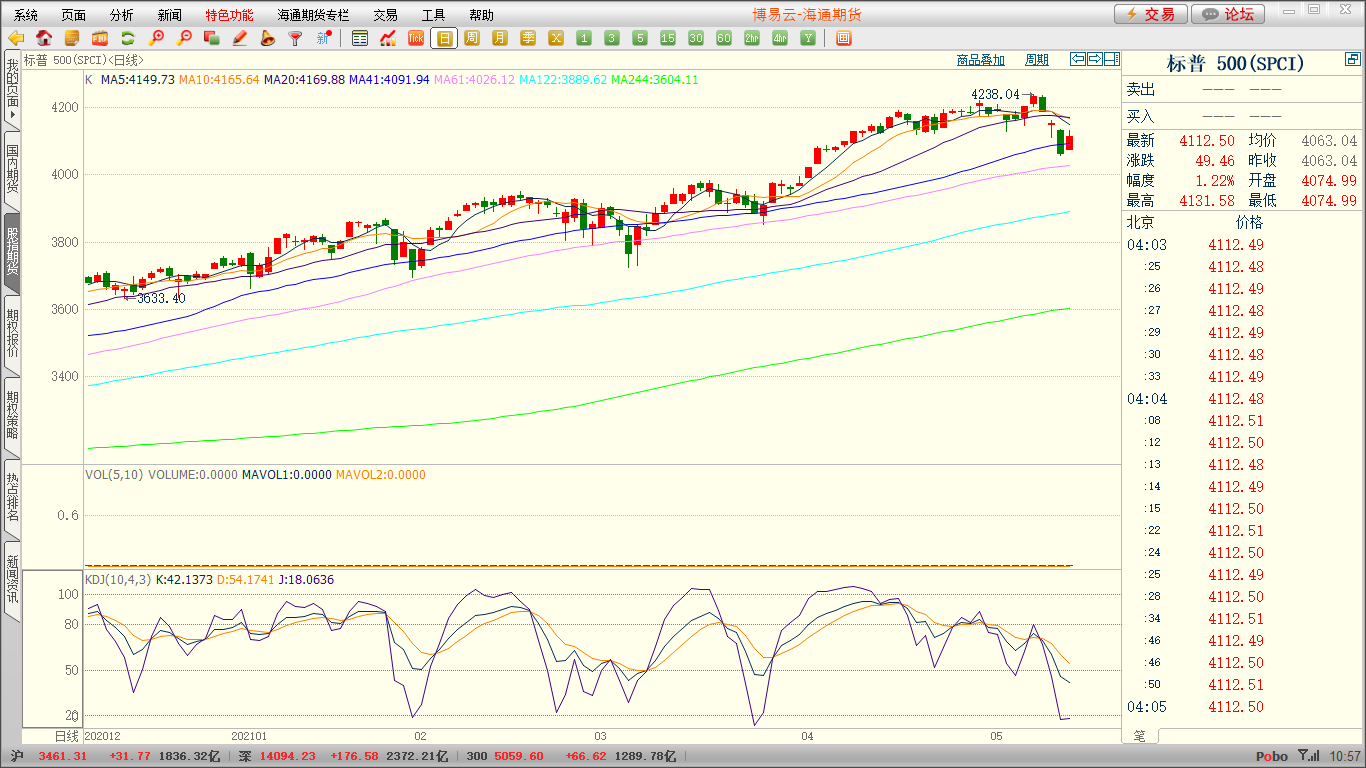Select the 1-minute period button
Viewport: 1366px width, 768px height.
click(584, 38)
